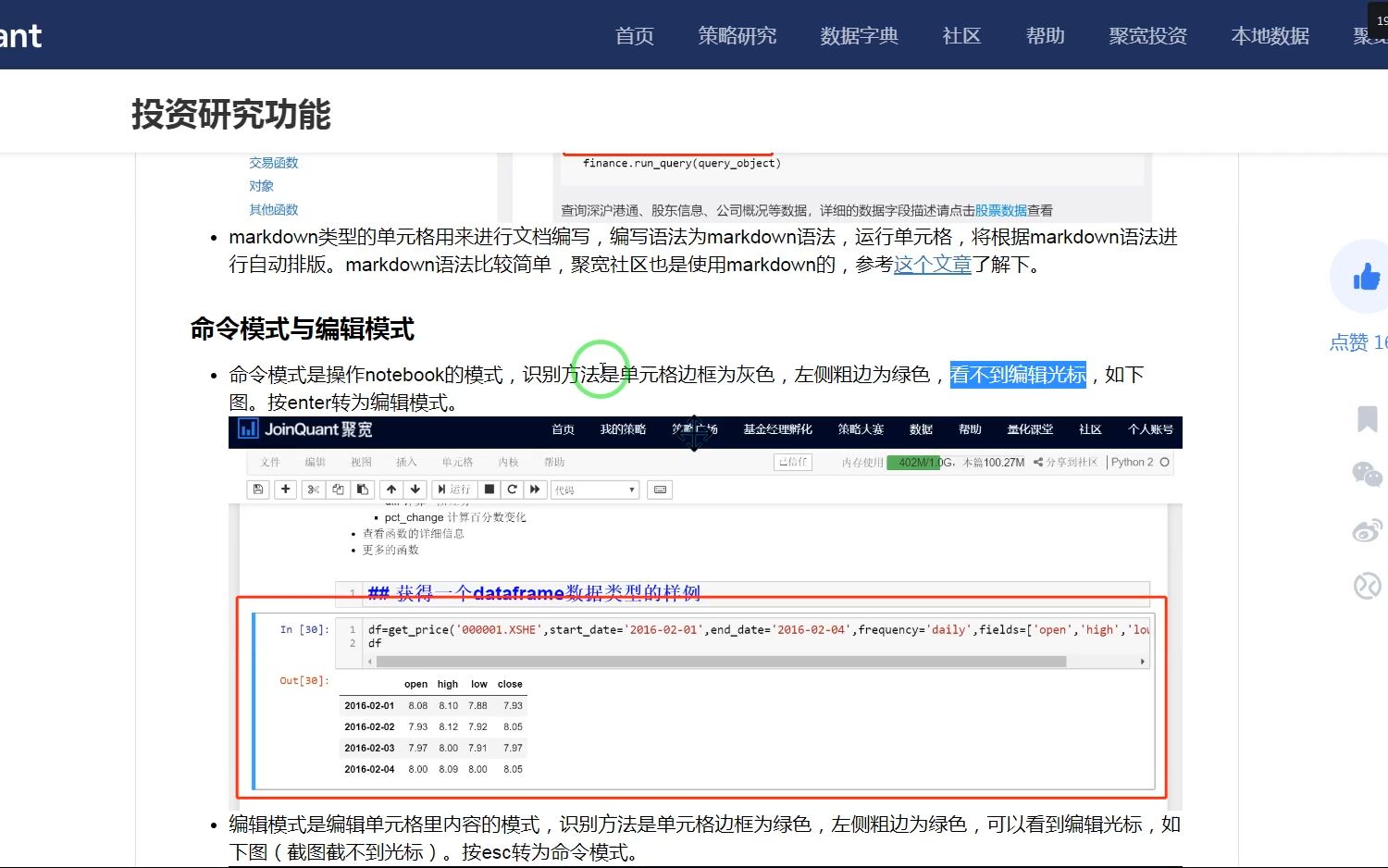This screenshot has height=868, width=1388.
Task: Click the 已信任 trusted button
Action: tap(793, 462)
